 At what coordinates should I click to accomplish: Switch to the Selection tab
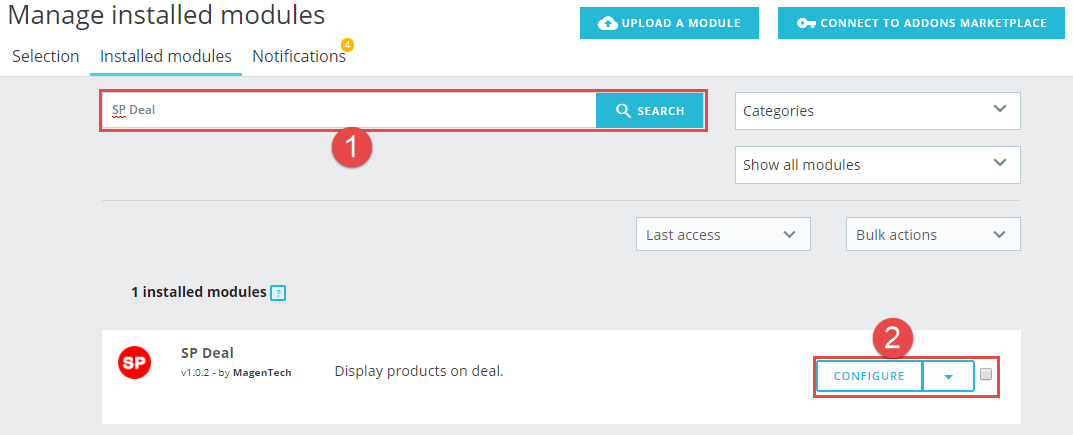(x=46, y=56)
